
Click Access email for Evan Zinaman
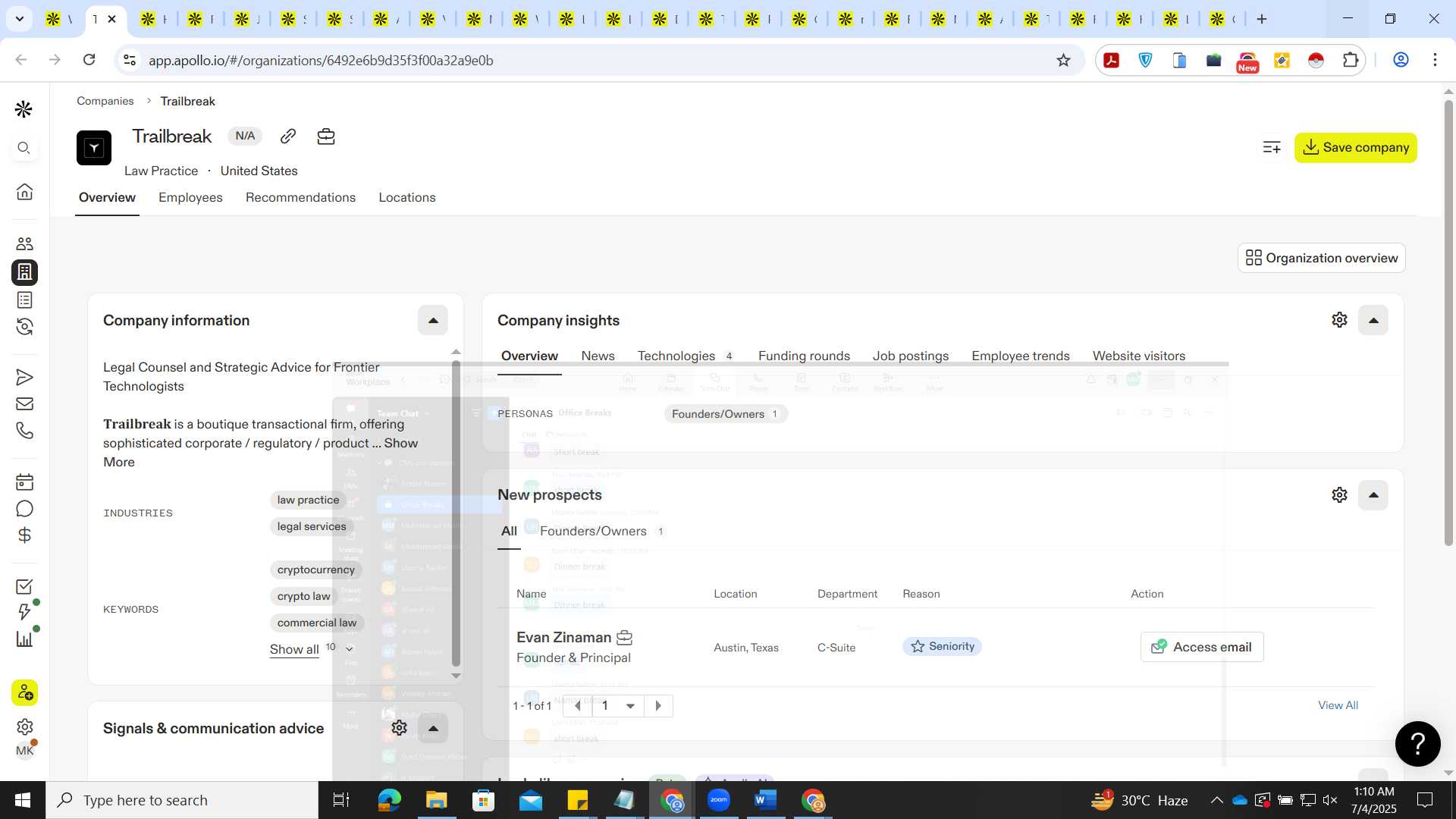click(x=1202, y=647)
